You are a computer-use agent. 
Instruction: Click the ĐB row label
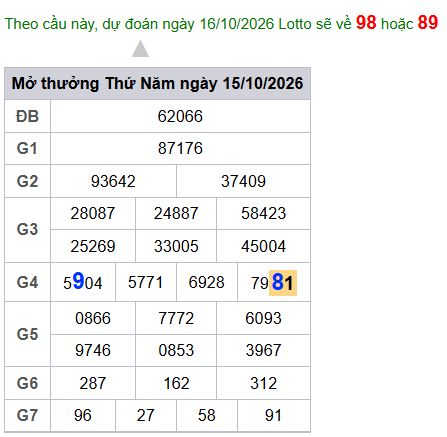click(x=27, y=117)
